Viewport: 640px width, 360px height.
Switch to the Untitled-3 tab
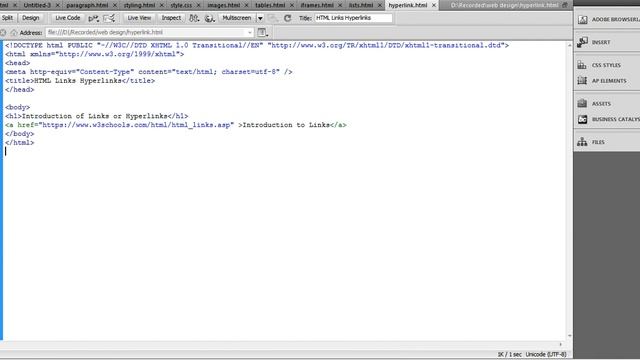tap(37, 5)
